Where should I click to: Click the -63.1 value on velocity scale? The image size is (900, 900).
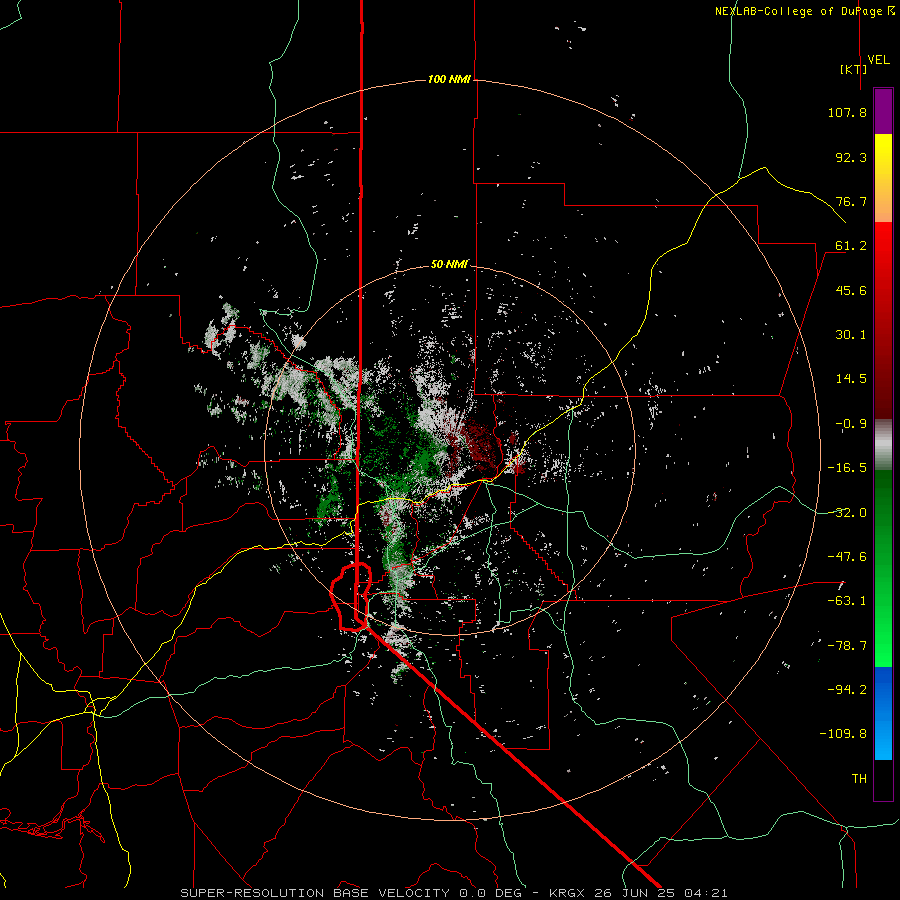click(847, 601)
